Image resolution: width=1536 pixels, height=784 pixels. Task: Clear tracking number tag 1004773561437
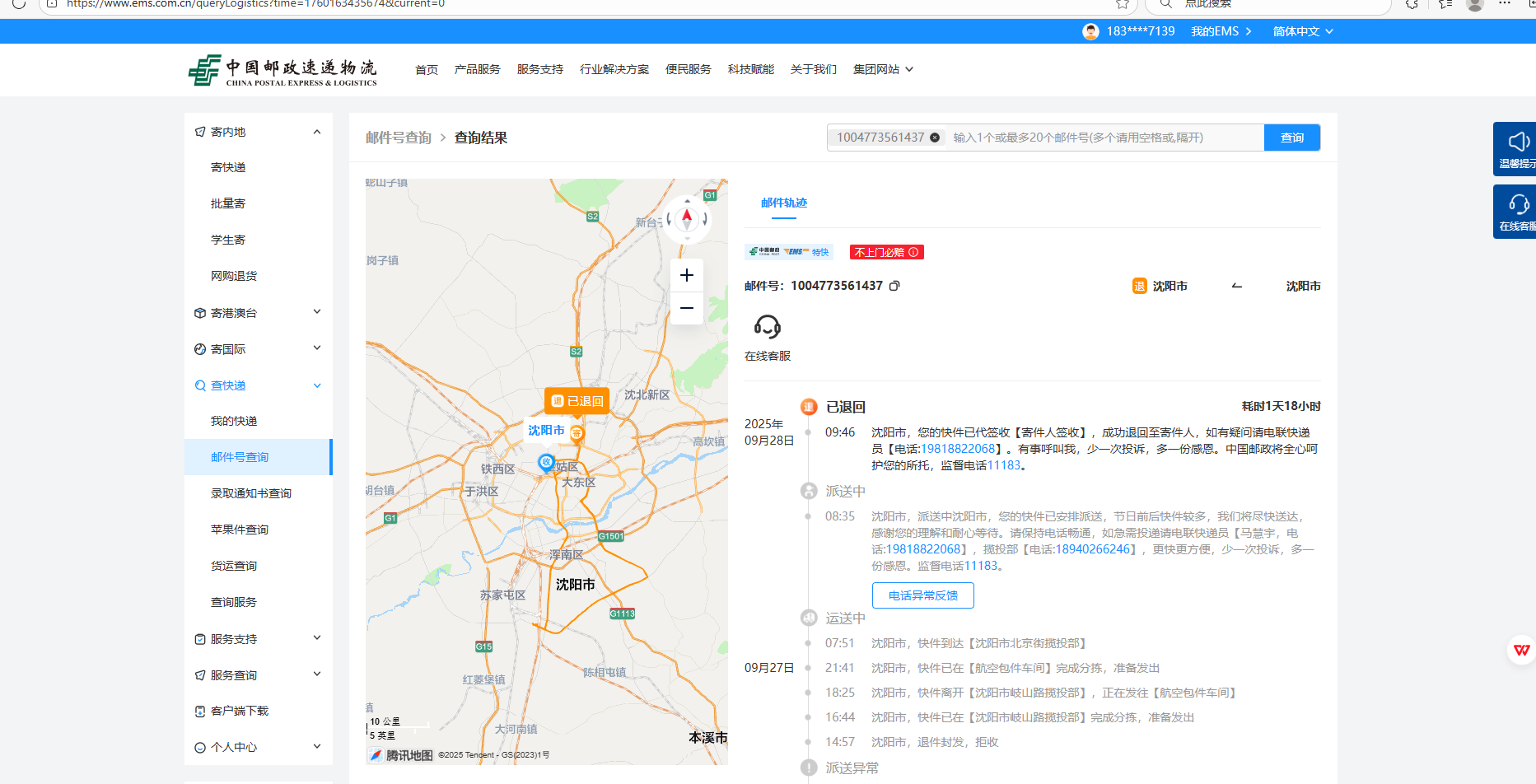pyautogui.click(x=935, y=138)
